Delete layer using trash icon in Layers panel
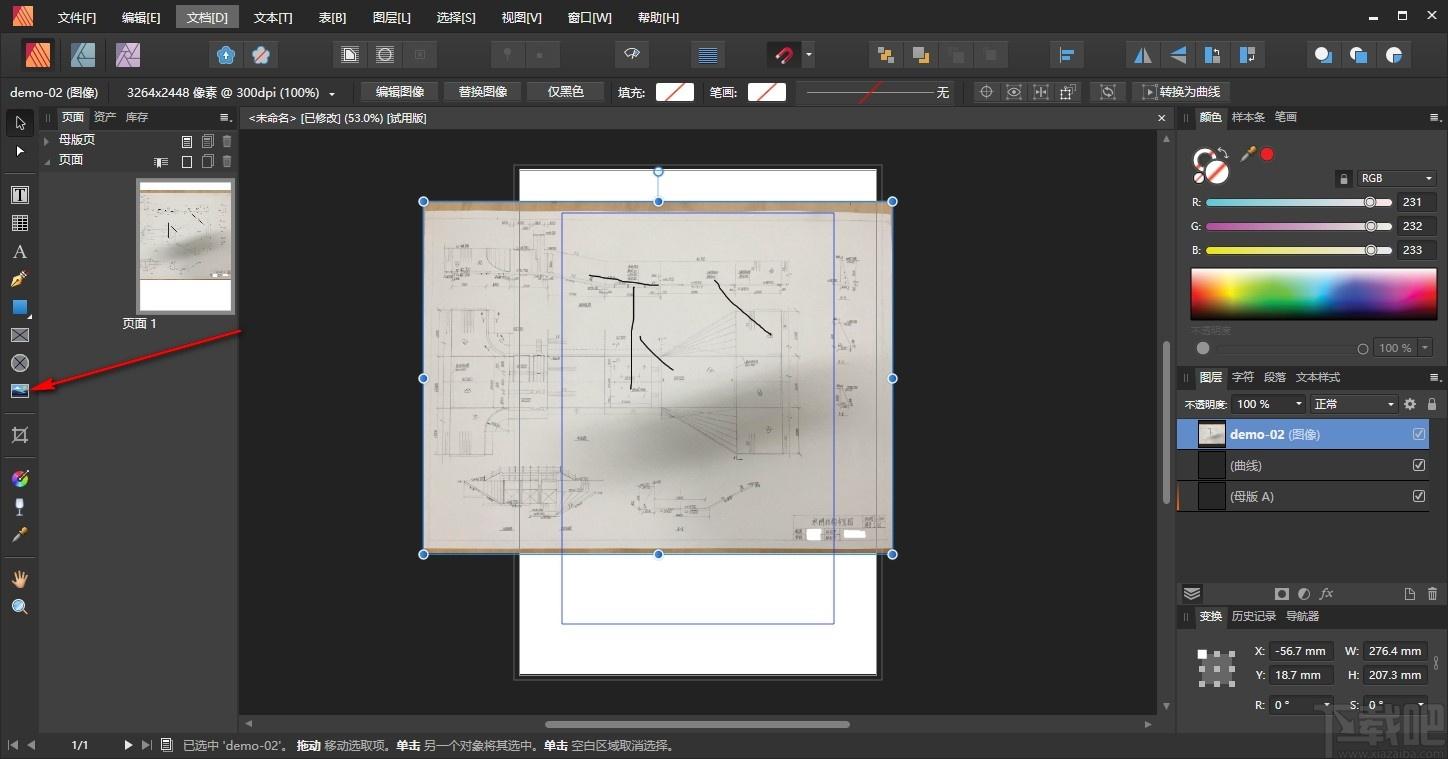 point(1432,594)
